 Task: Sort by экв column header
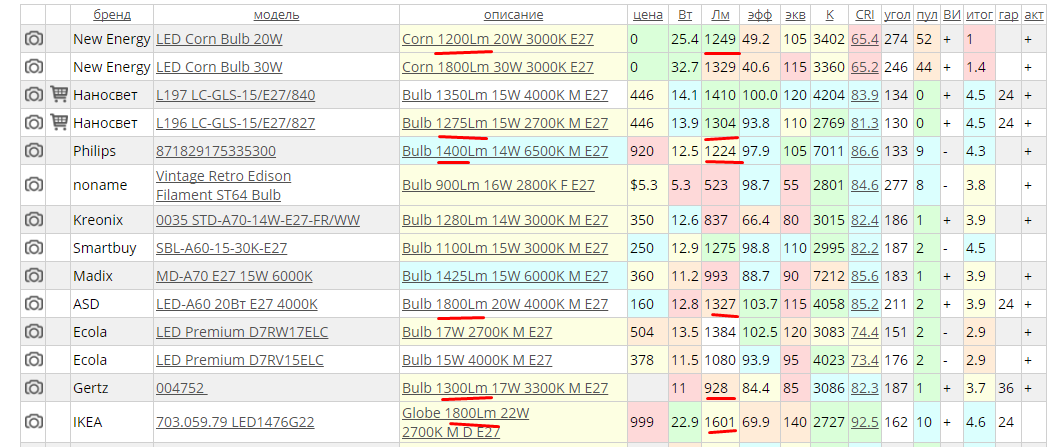(795, 15)
